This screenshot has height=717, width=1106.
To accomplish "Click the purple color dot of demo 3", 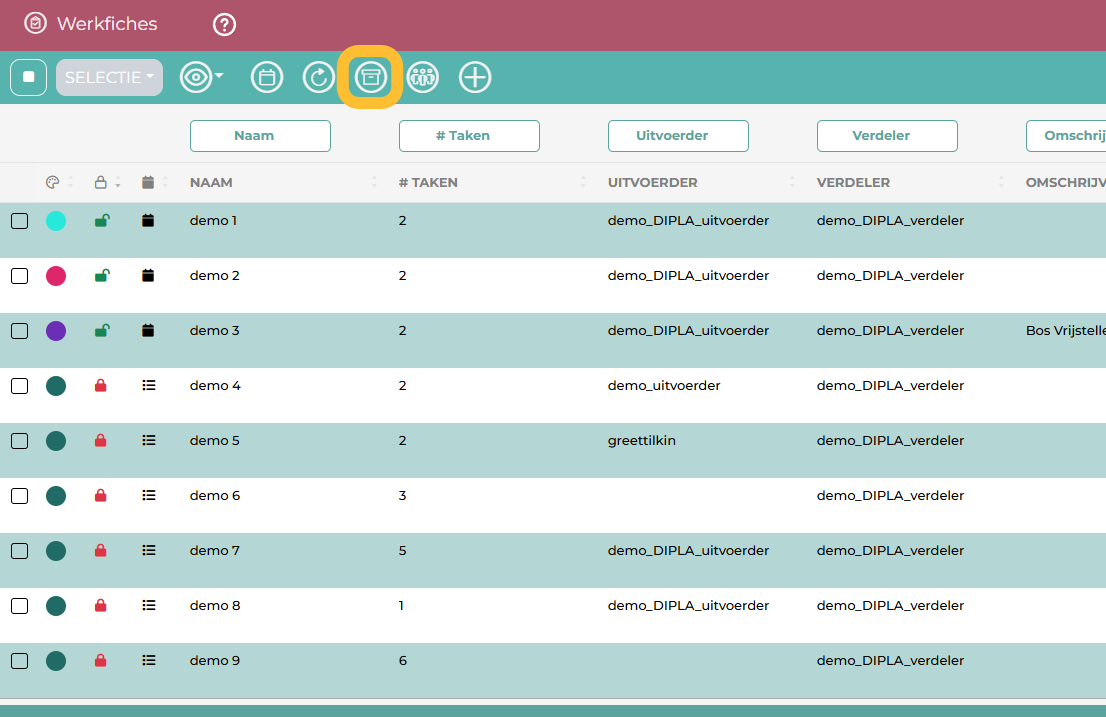I will coord(56,331).
